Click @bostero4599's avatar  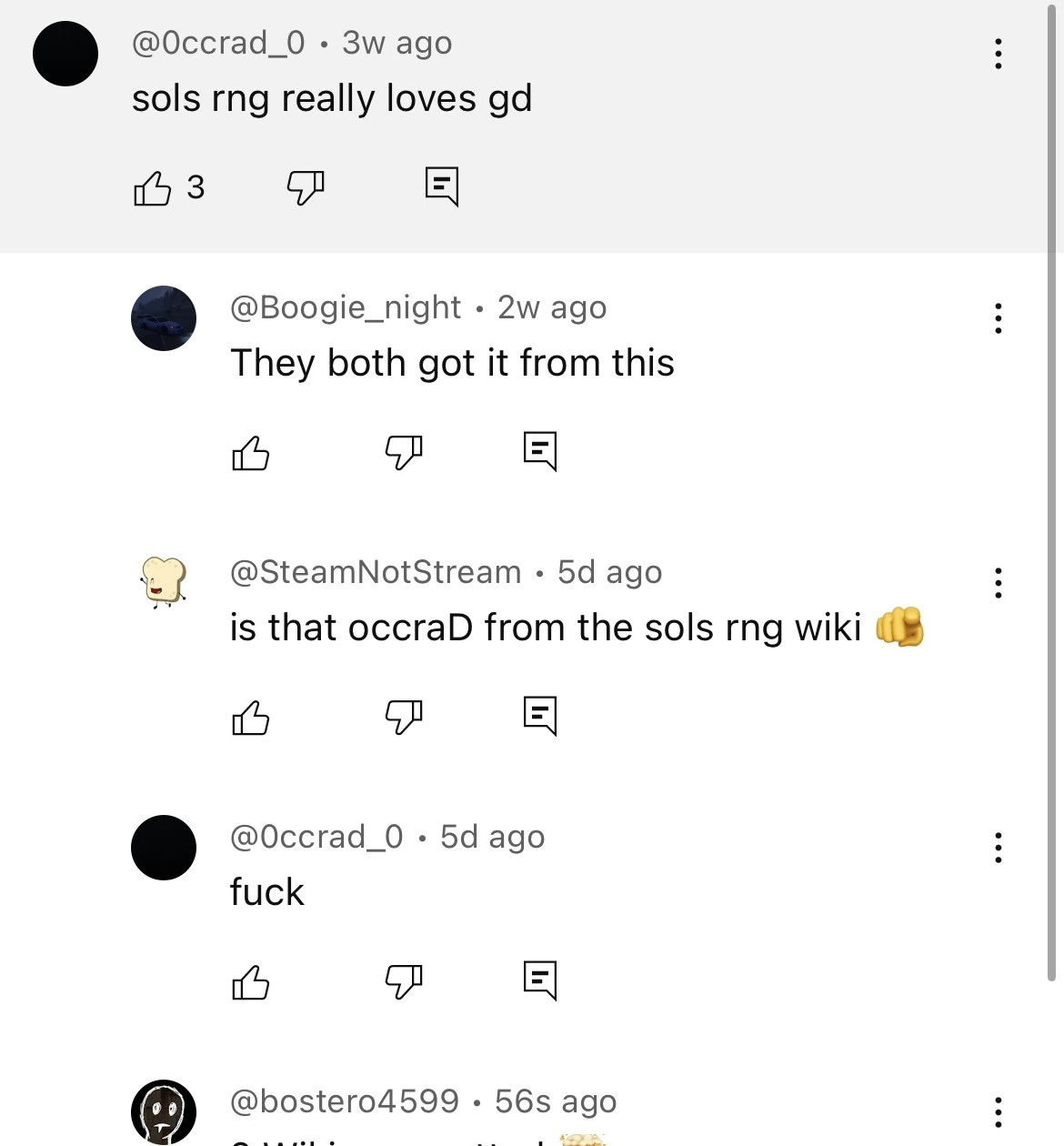164,1111
